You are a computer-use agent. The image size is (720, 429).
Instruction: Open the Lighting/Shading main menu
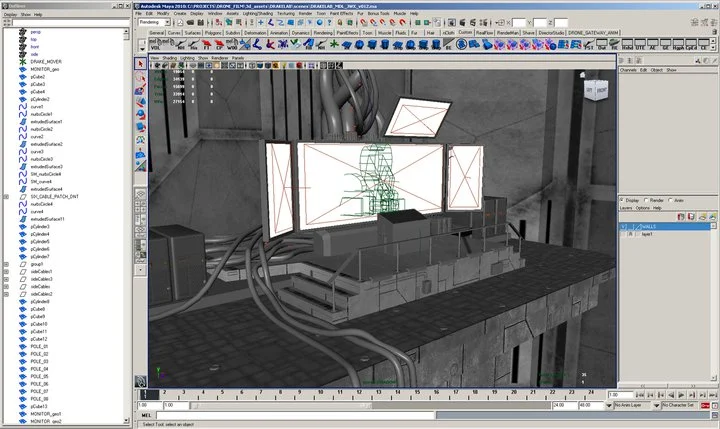[x=258, y=14]
